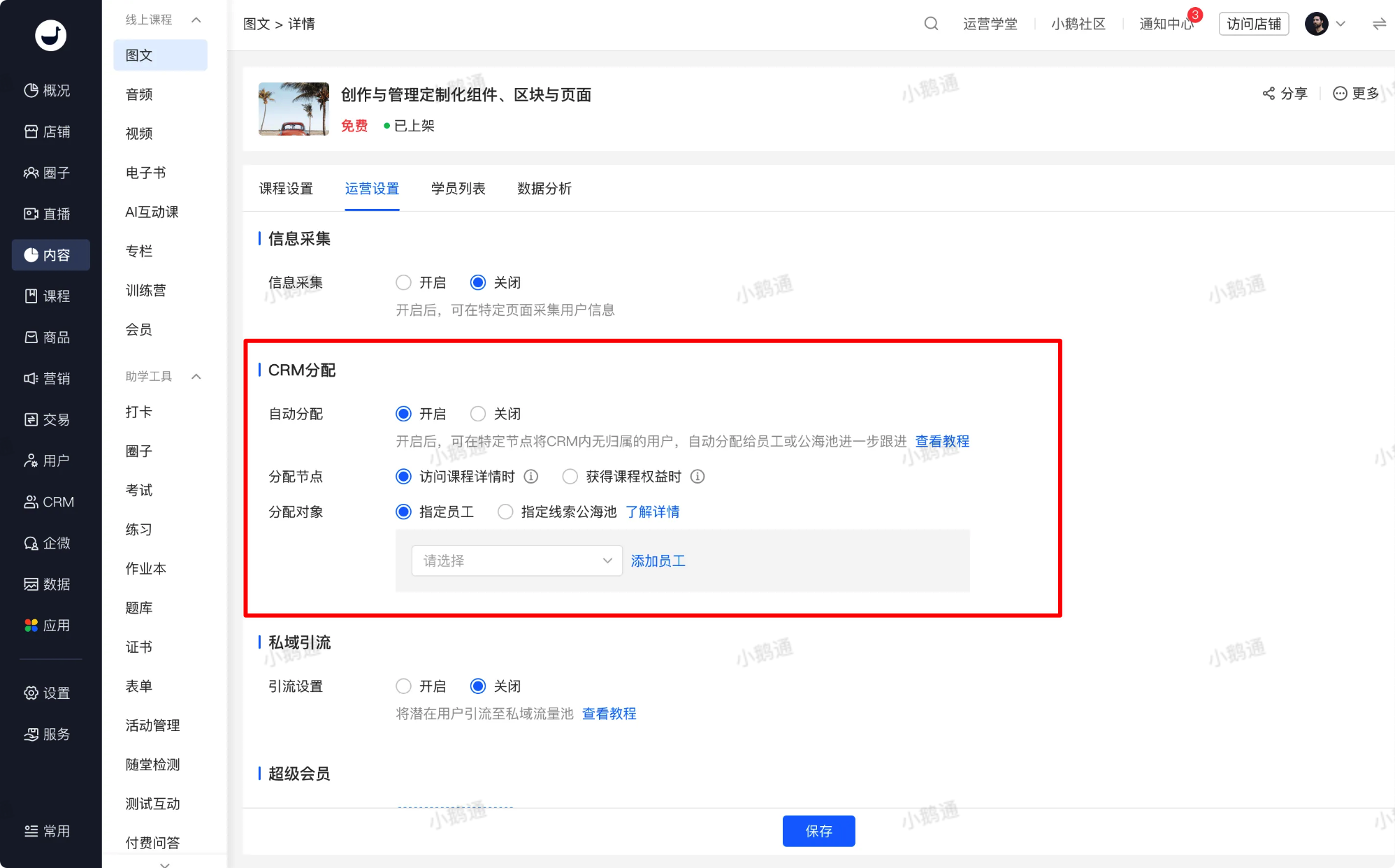Open 直播 live section in sidebar

(x=48, y=214)
